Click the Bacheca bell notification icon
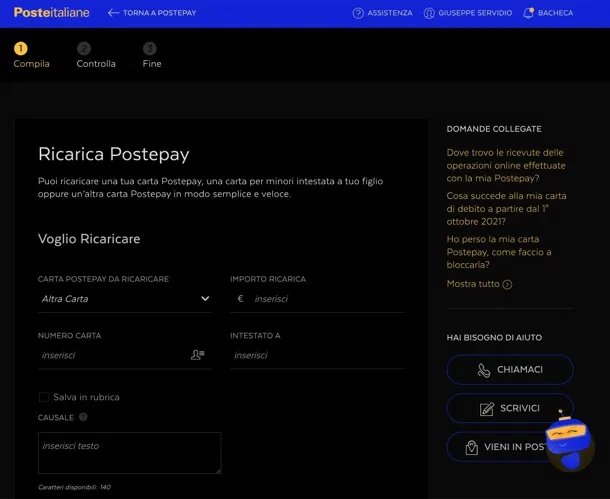610x499 pixels. [528, 13]
